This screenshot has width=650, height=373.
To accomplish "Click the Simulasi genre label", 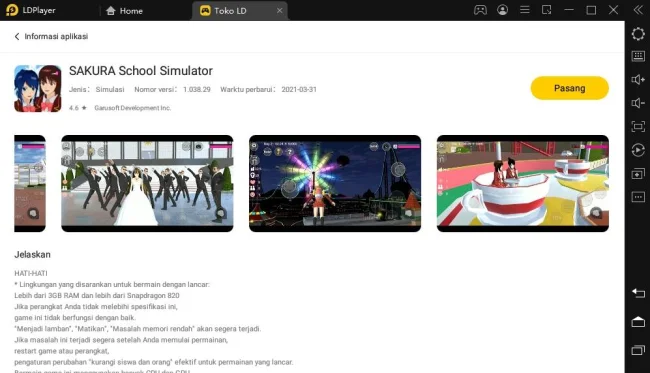I will [110, 89].
